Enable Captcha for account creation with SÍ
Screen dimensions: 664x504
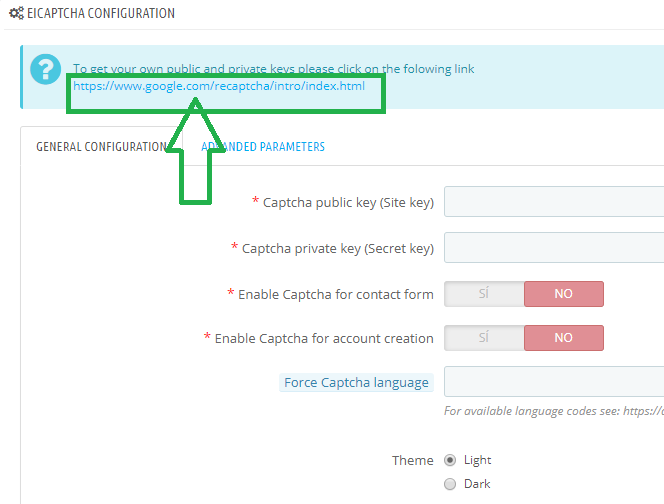484,338
